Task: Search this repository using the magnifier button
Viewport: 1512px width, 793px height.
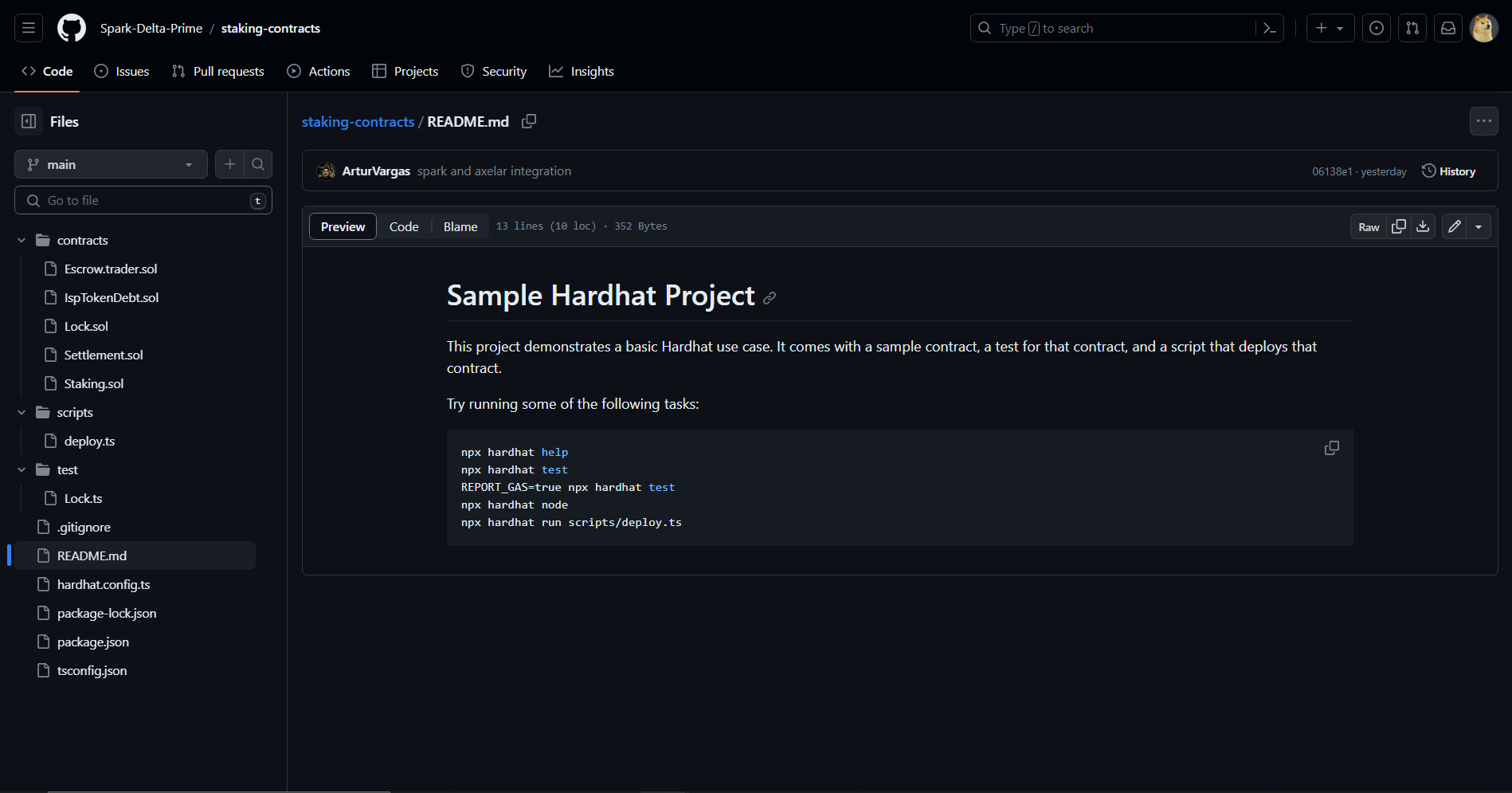Action: tap(258, 164)
